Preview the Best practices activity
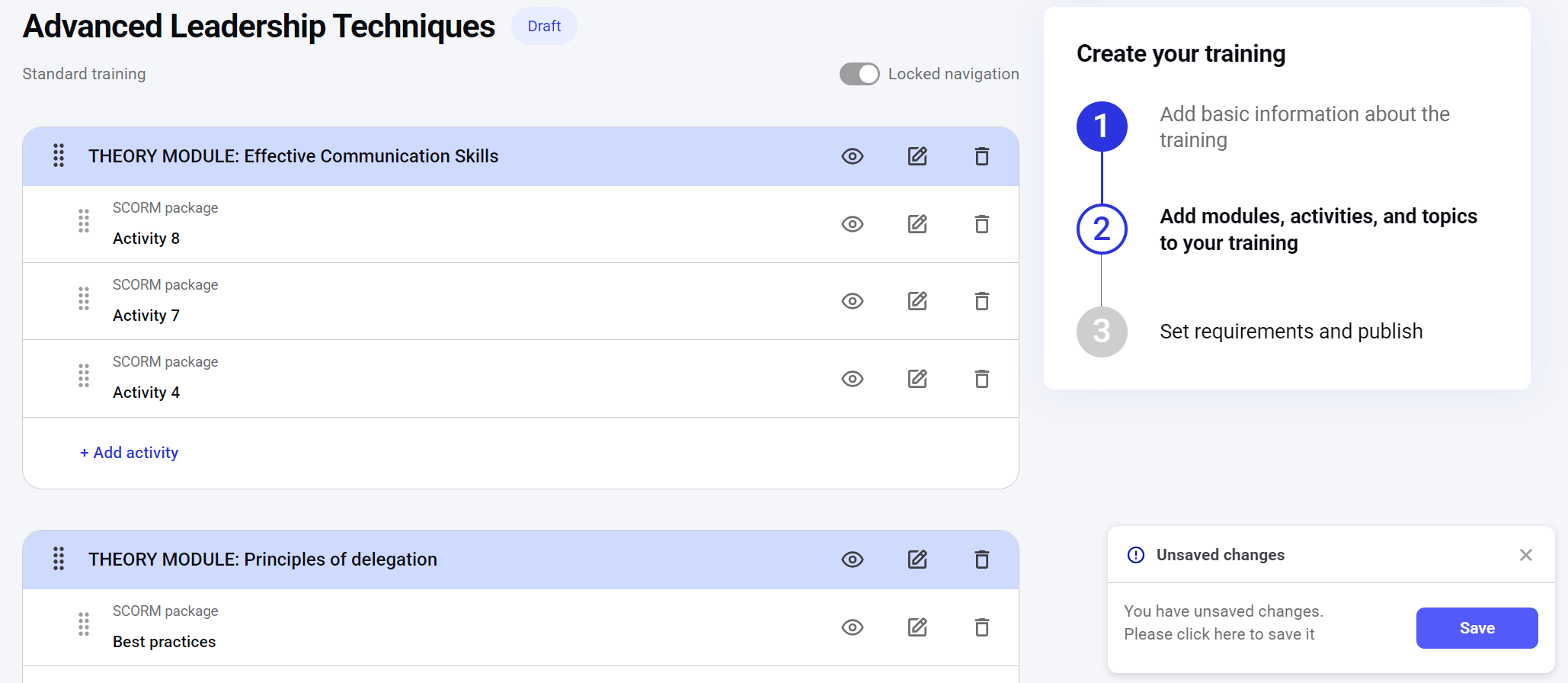Viewport: 1568px width, 683px height. 853,627
